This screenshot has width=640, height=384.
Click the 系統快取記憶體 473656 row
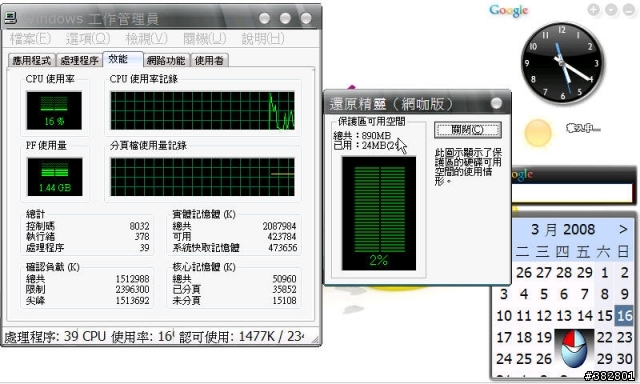234,248
